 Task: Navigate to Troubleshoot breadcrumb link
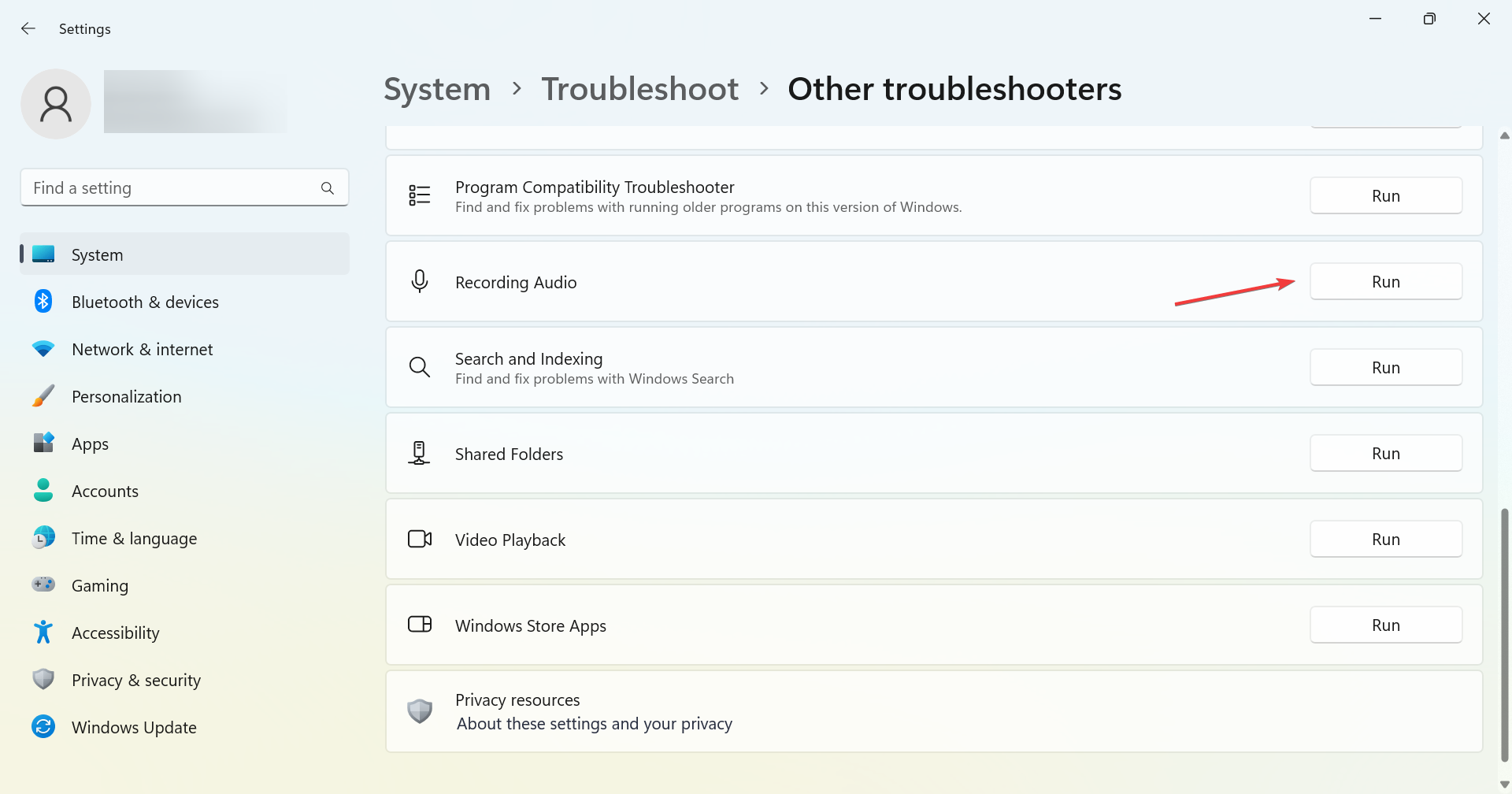pos(639,89)
